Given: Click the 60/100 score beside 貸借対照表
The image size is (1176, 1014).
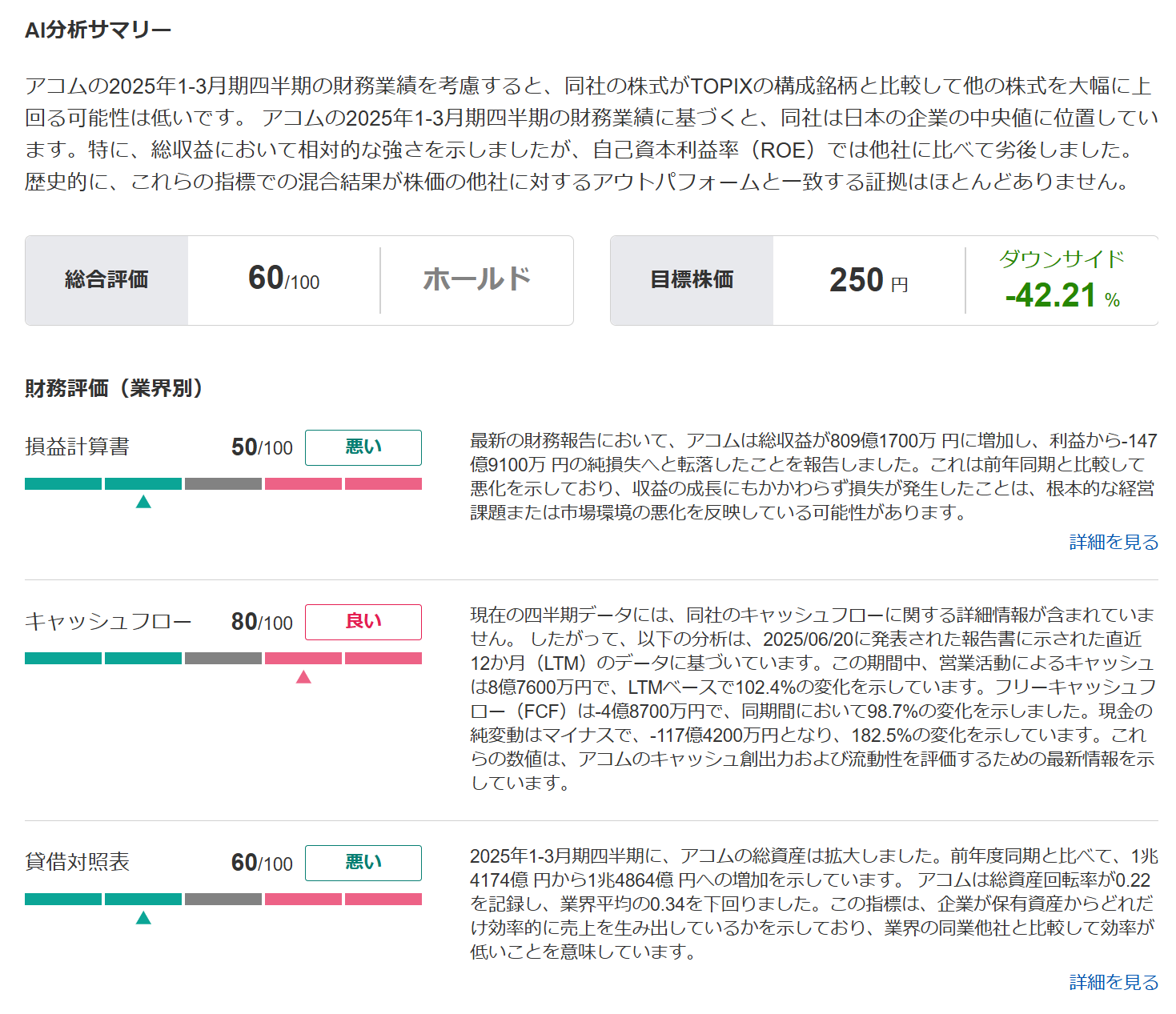Looking at the screenshot, I should [262, 863].
